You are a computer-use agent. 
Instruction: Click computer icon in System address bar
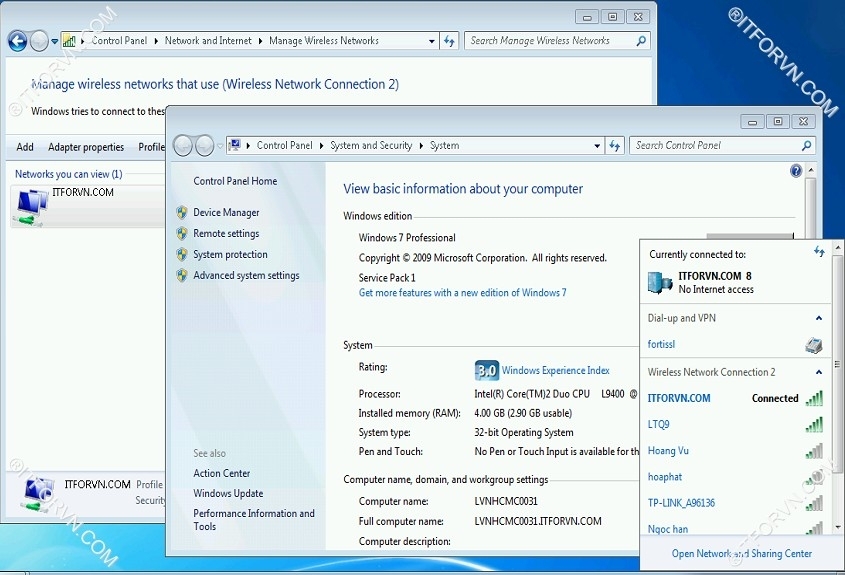234,145
